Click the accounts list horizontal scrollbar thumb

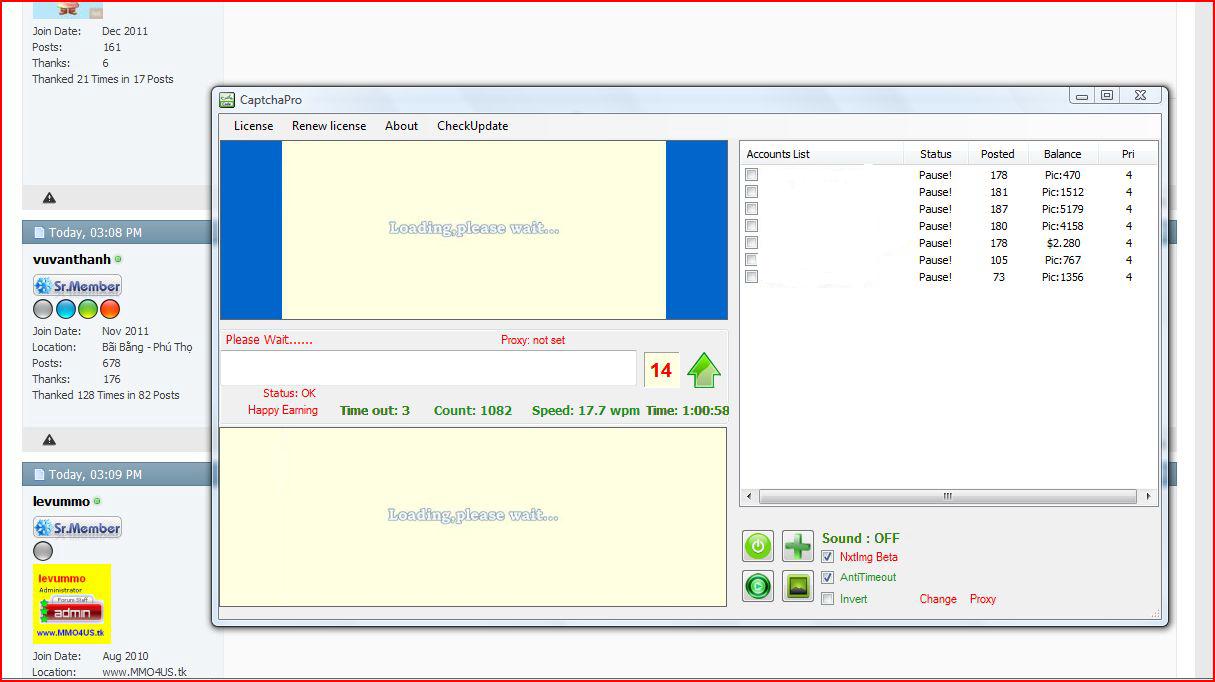click(947, 496)
